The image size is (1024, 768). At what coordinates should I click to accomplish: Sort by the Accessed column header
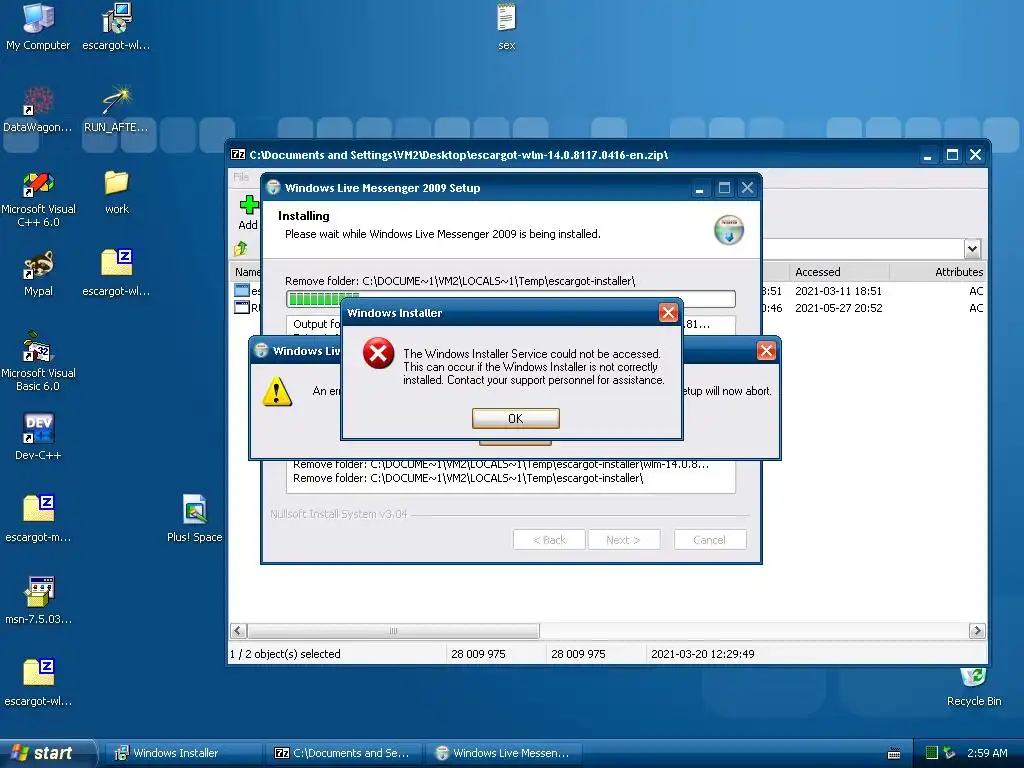(839, 272)
